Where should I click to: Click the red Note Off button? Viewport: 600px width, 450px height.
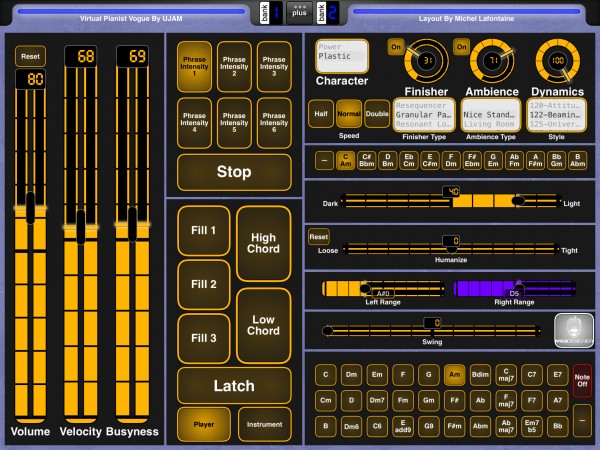582,380
